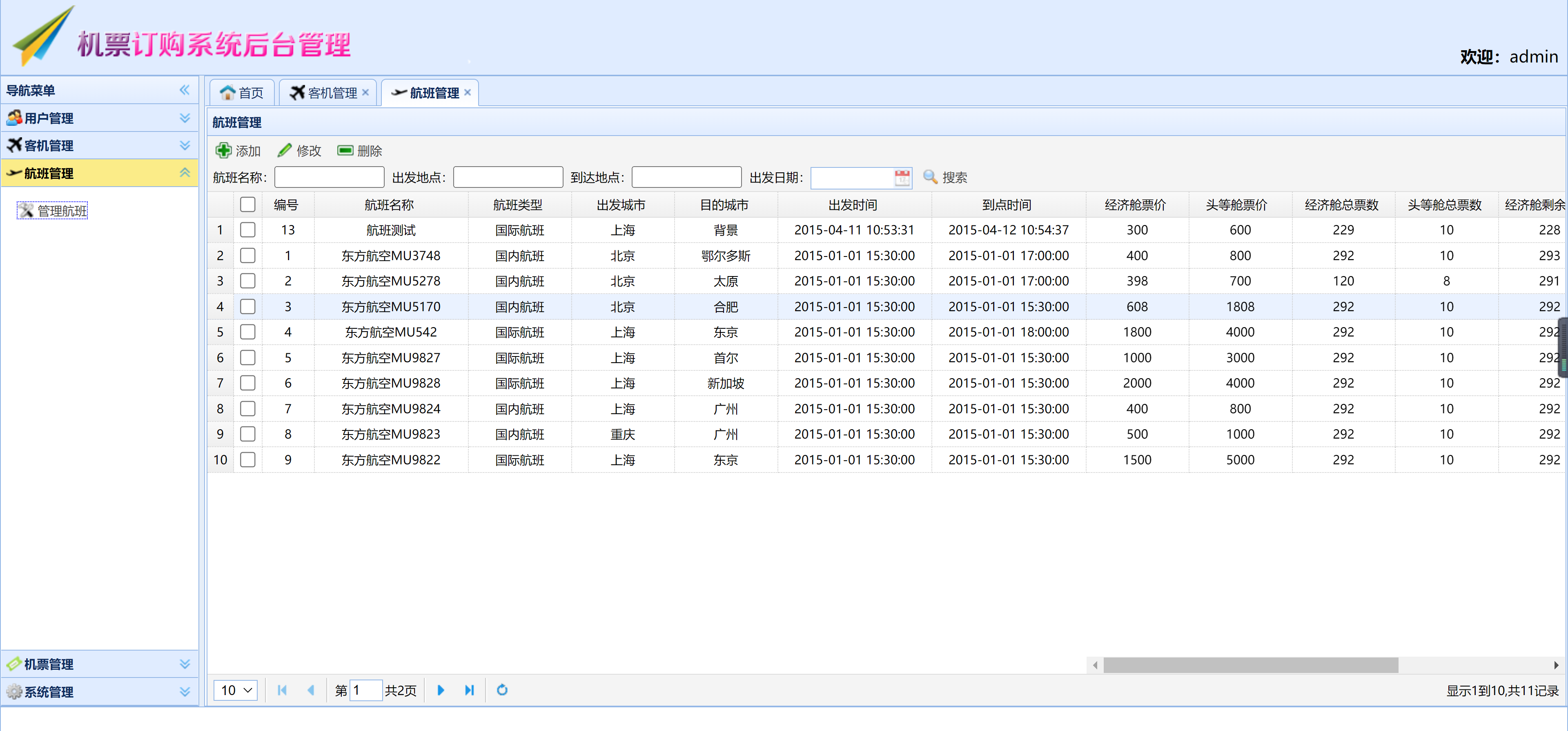Click the 航班名称 search input field

(x=329, y=177)
